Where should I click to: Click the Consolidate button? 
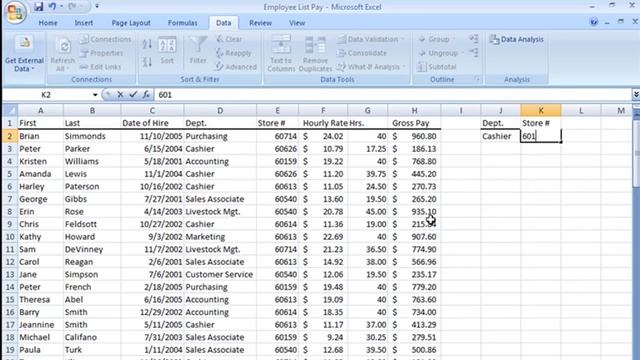click(362, 53)
